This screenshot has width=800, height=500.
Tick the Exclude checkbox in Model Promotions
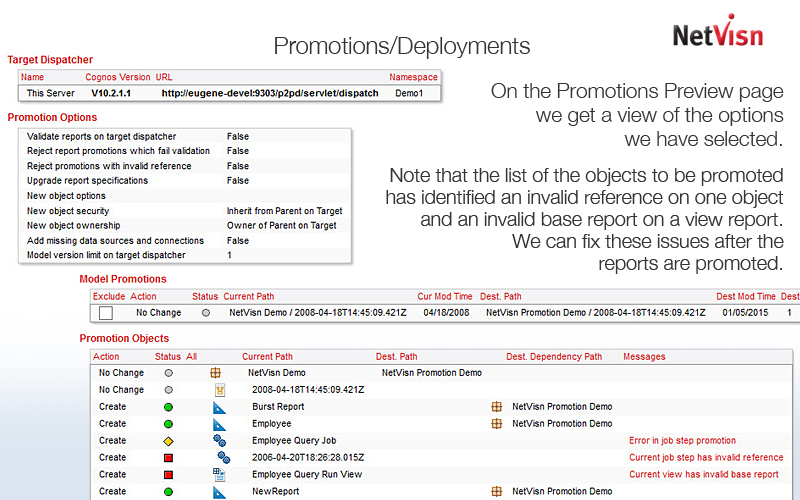coord(106,313)
